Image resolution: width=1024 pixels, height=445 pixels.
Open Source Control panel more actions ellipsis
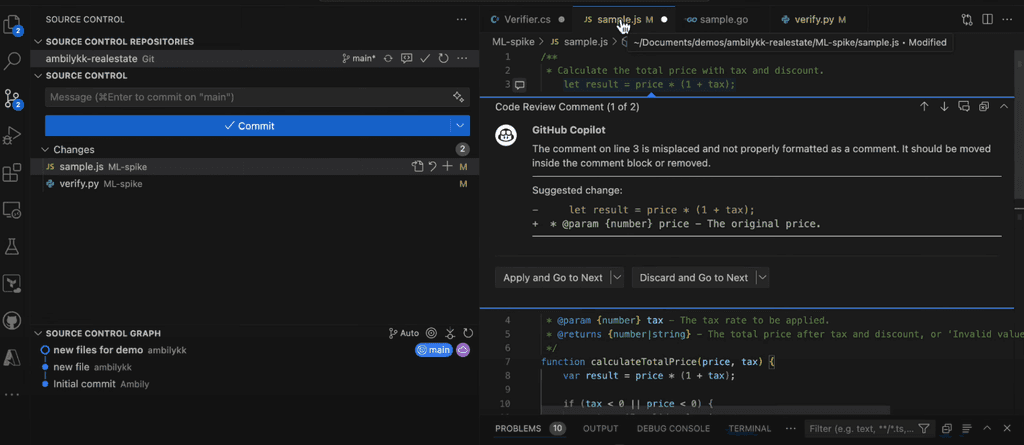(x=462, y=20)
